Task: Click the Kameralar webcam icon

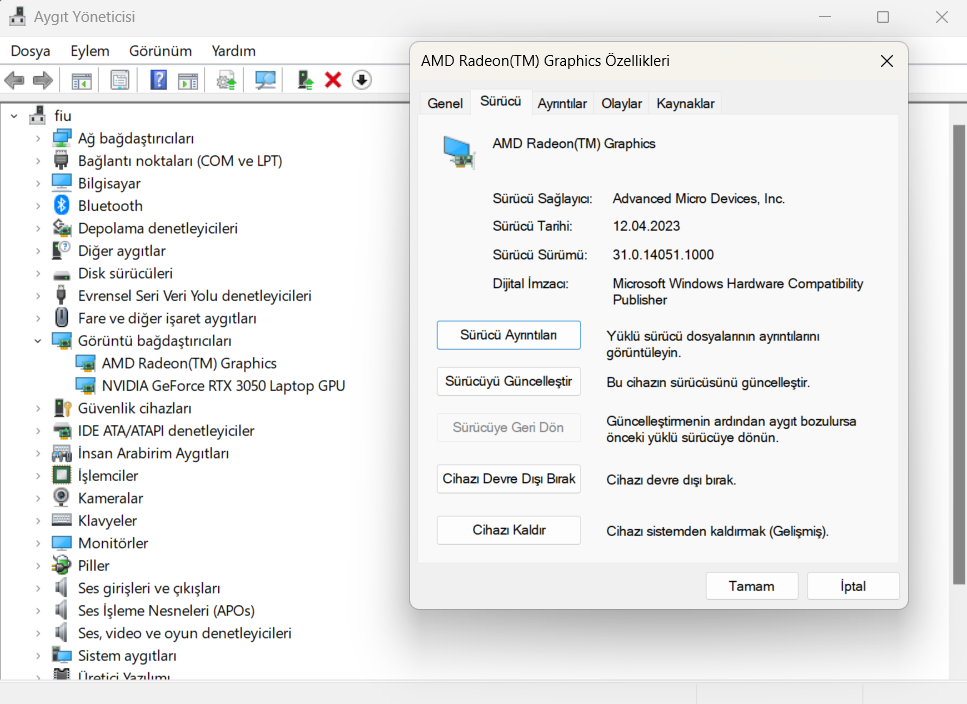Action: click(x=62, y=497)
